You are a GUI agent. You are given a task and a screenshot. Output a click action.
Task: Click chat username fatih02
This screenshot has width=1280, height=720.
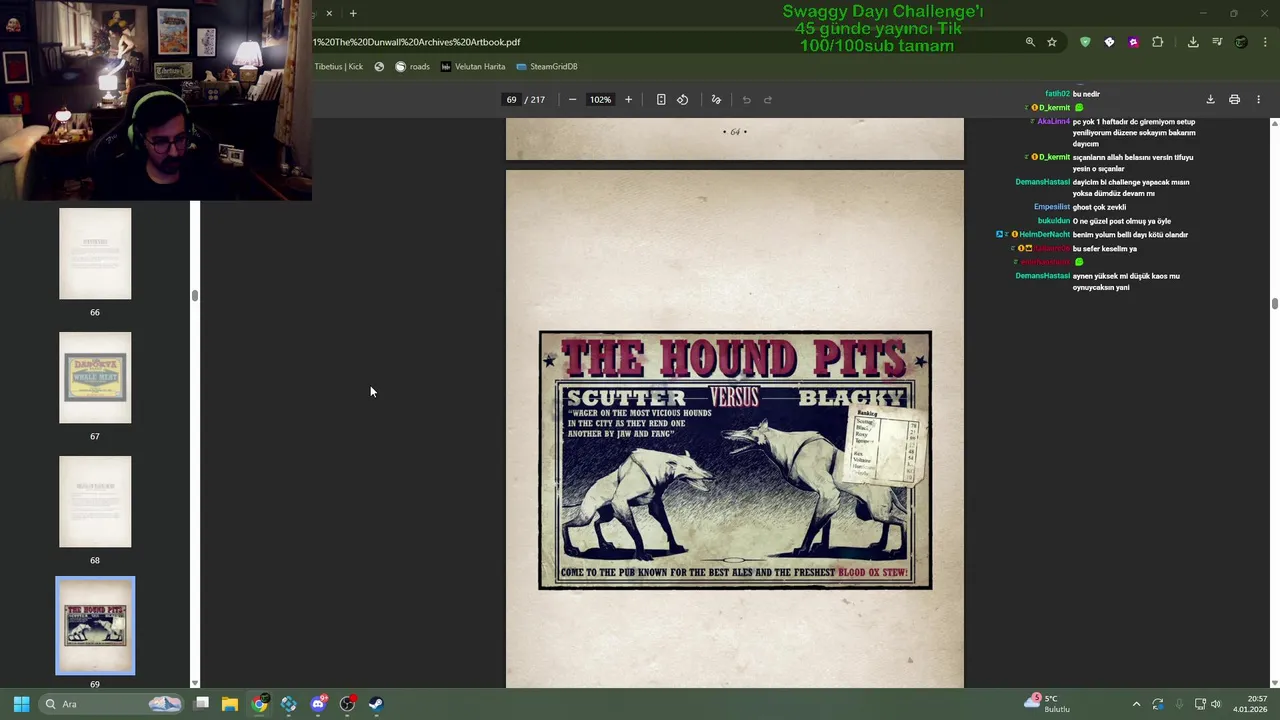coord(1057,94)
